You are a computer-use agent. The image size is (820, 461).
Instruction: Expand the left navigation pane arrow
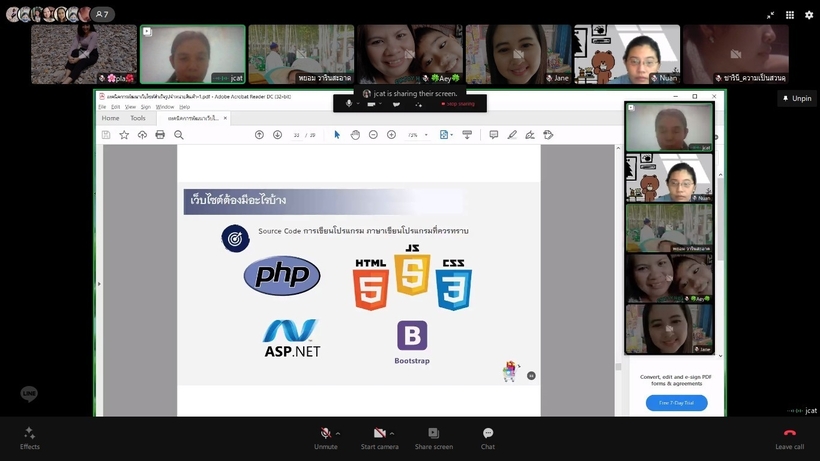coord(99,284)
